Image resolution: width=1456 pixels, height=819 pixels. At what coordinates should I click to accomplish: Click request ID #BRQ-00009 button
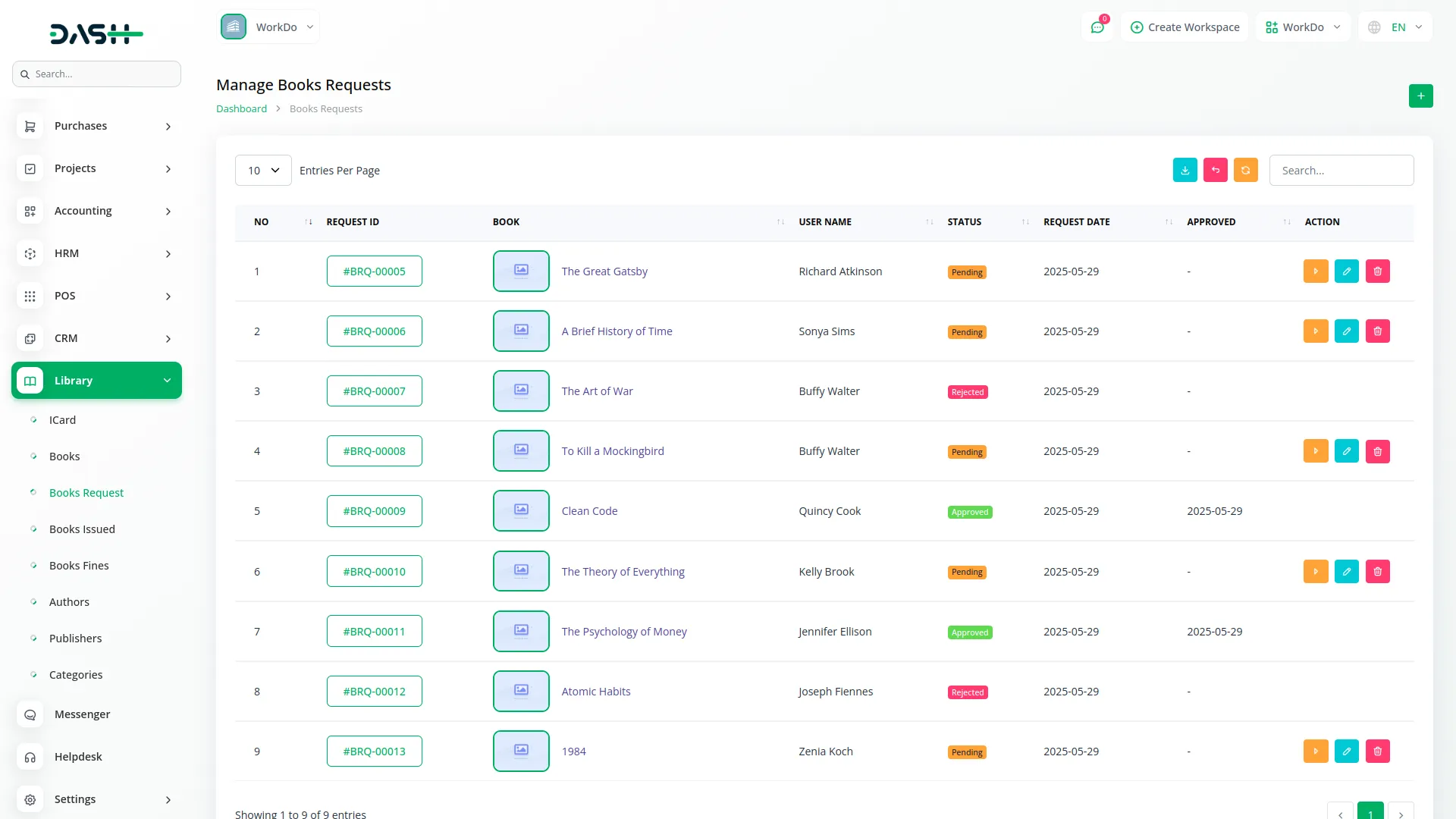coord(374,511)
